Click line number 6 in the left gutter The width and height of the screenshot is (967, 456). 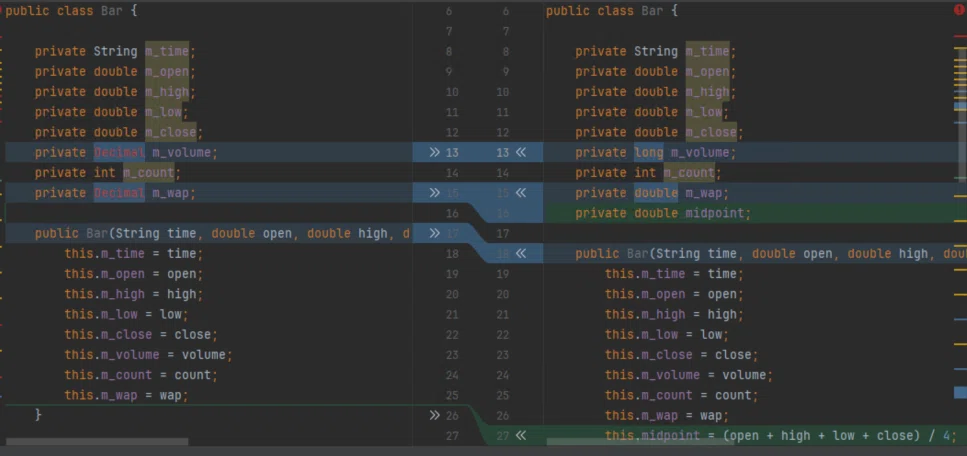coord(448,11)
